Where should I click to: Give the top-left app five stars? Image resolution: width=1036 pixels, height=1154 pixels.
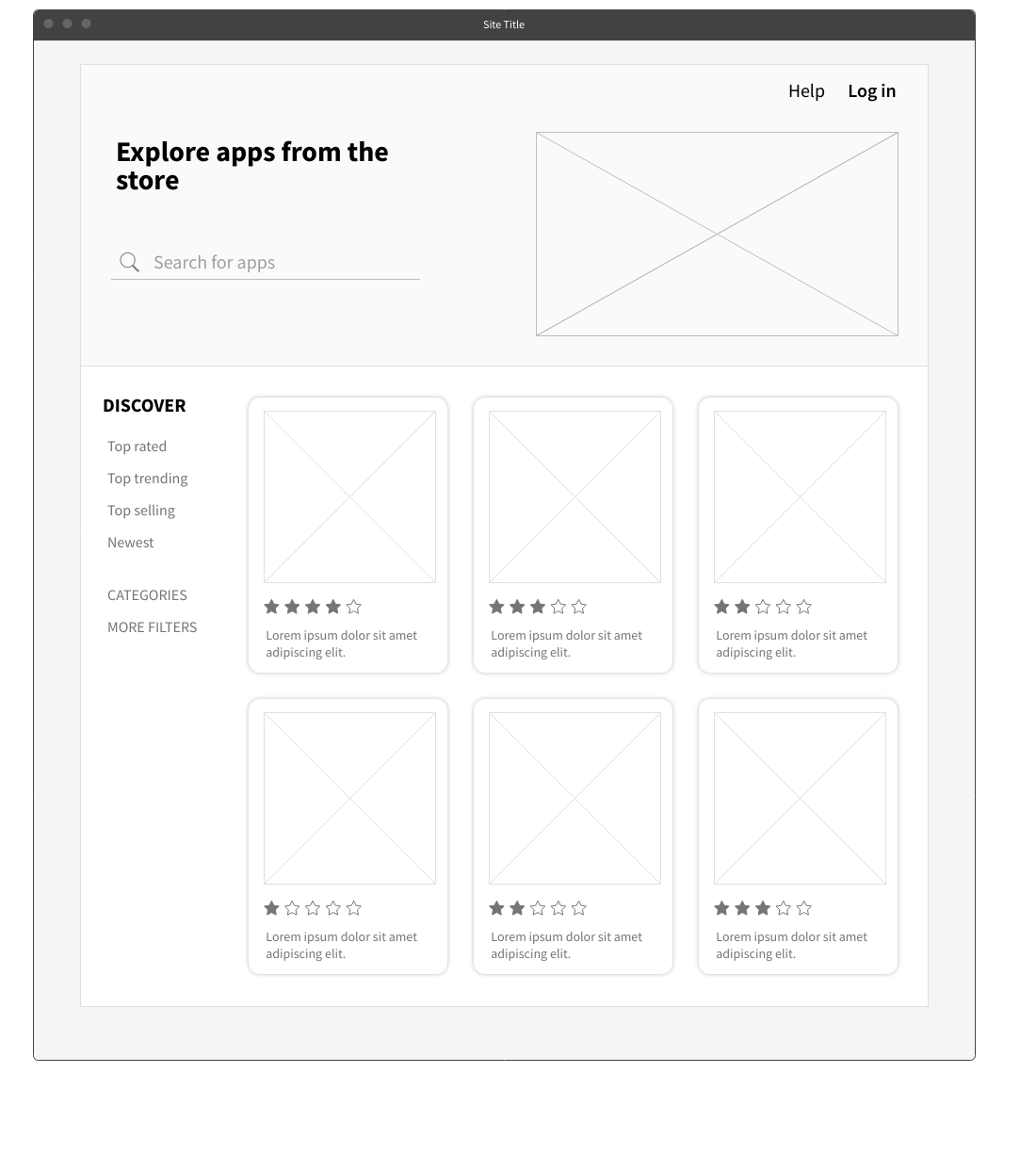coord(354,607)
